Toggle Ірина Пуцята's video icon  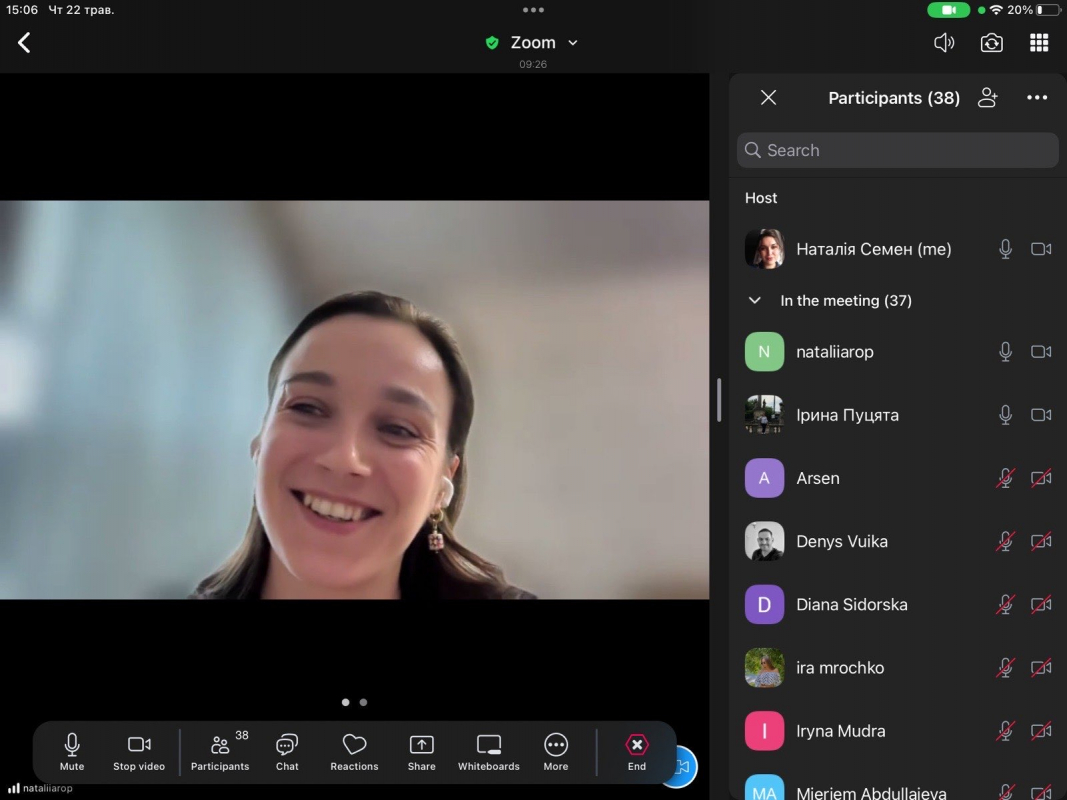(1041, 415)
